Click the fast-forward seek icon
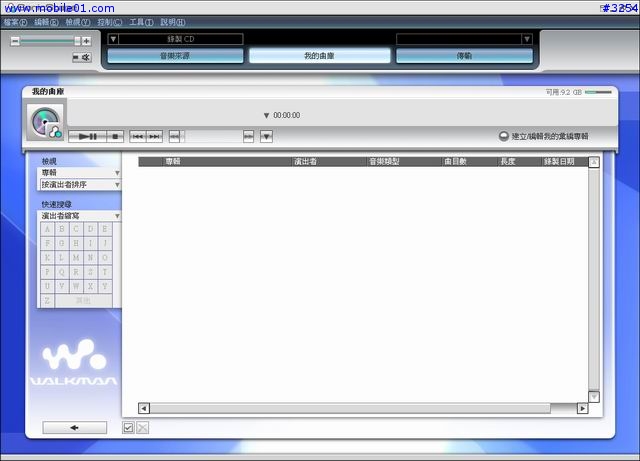 point(248,136)
